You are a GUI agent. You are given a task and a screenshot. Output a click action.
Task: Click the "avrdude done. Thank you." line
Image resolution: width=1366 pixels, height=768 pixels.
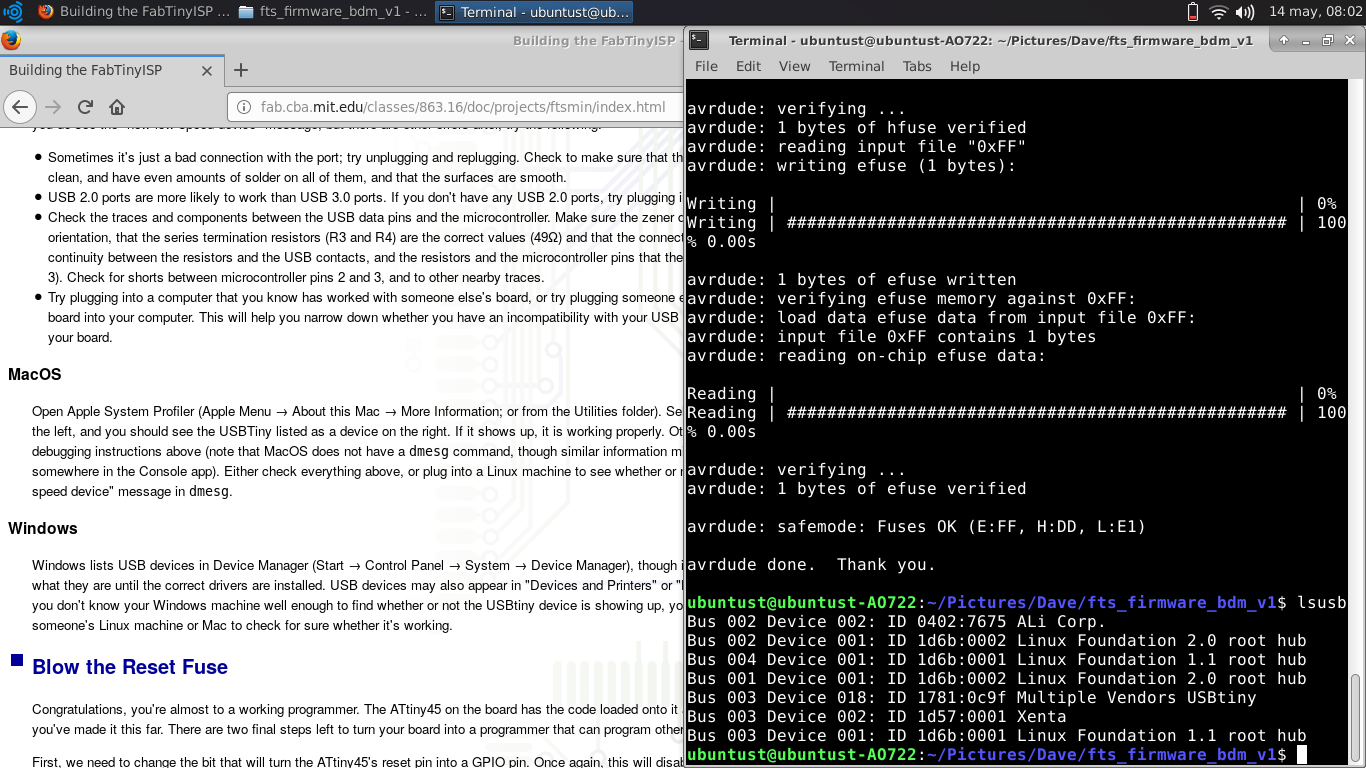(x=811, y=564)
